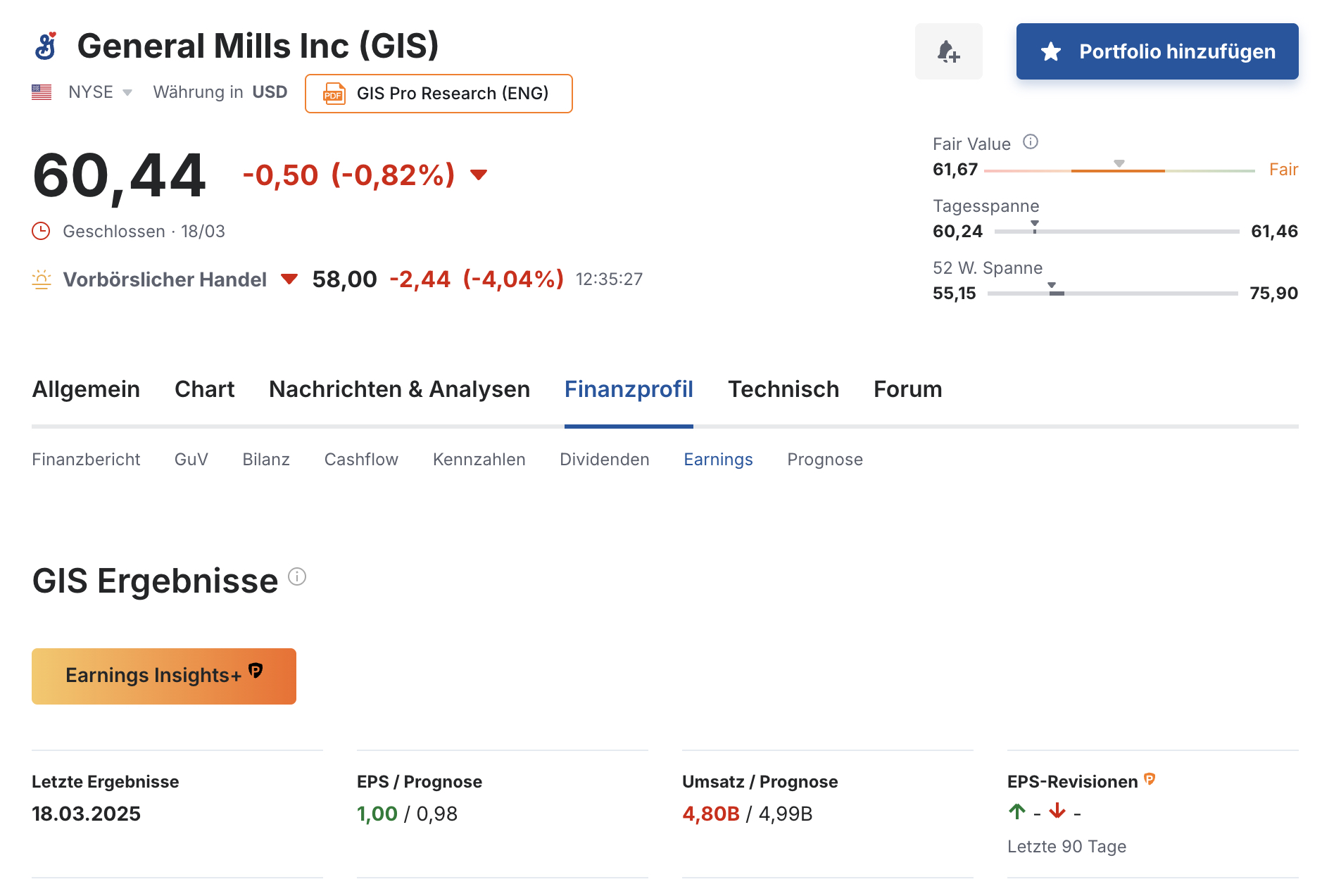This screenshot has height=896, width=1341.
Task: Click the revenue forecast 4,99B
Action: 786,814
